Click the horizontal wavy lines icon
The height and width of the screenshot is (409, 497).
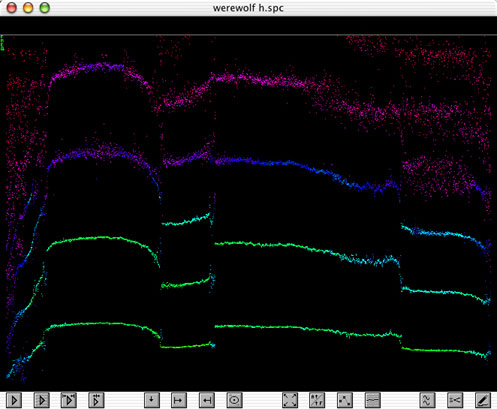(372, 400)
